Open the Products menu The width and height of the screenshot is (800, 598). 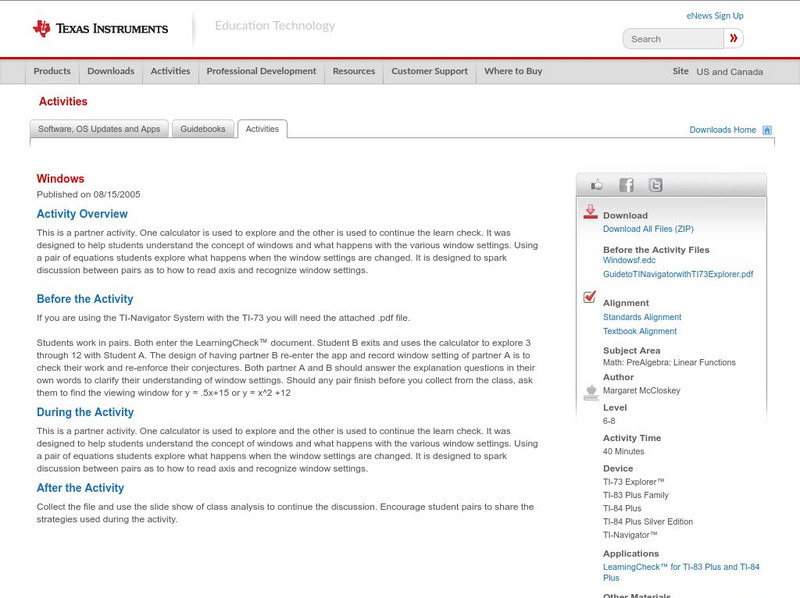click(52, 71)
